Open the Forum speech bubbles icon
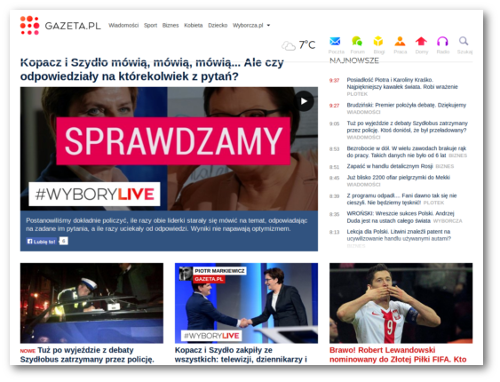The height and width of the screenshot is (382, 500). (357, 41)
